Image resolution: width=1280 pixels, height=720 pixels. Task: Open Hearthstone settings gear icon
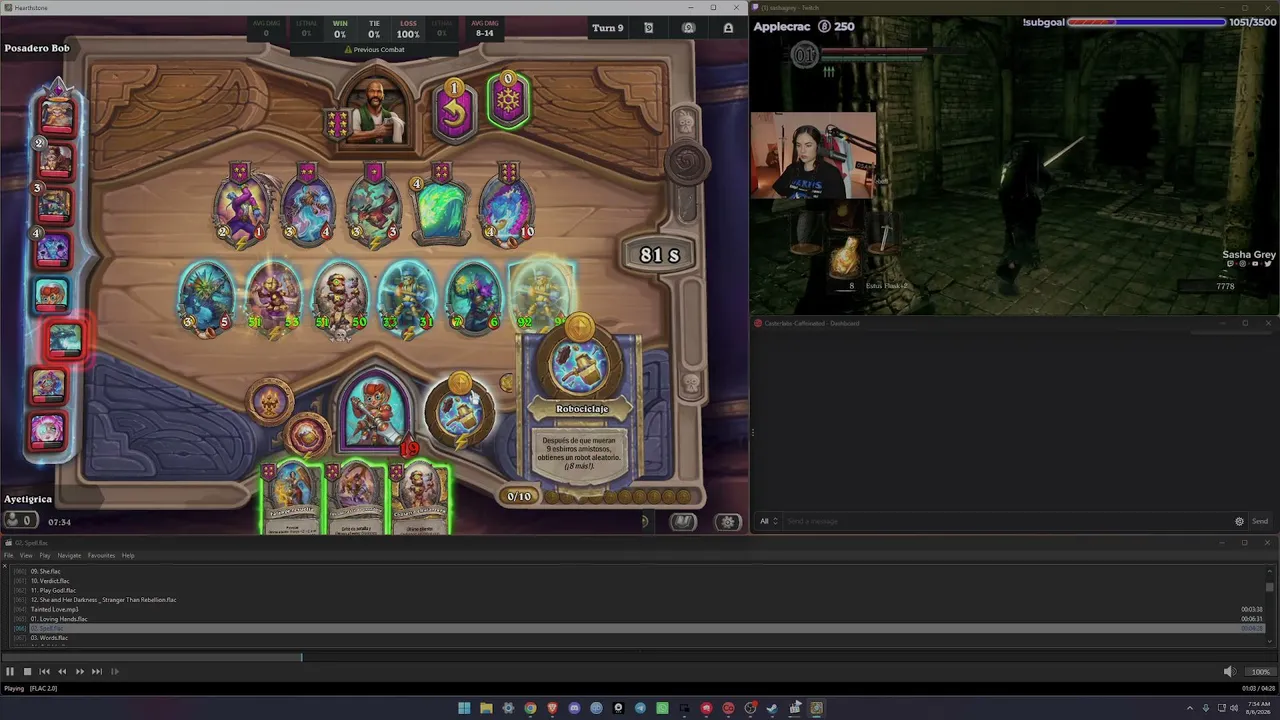(x=728, y=522)
